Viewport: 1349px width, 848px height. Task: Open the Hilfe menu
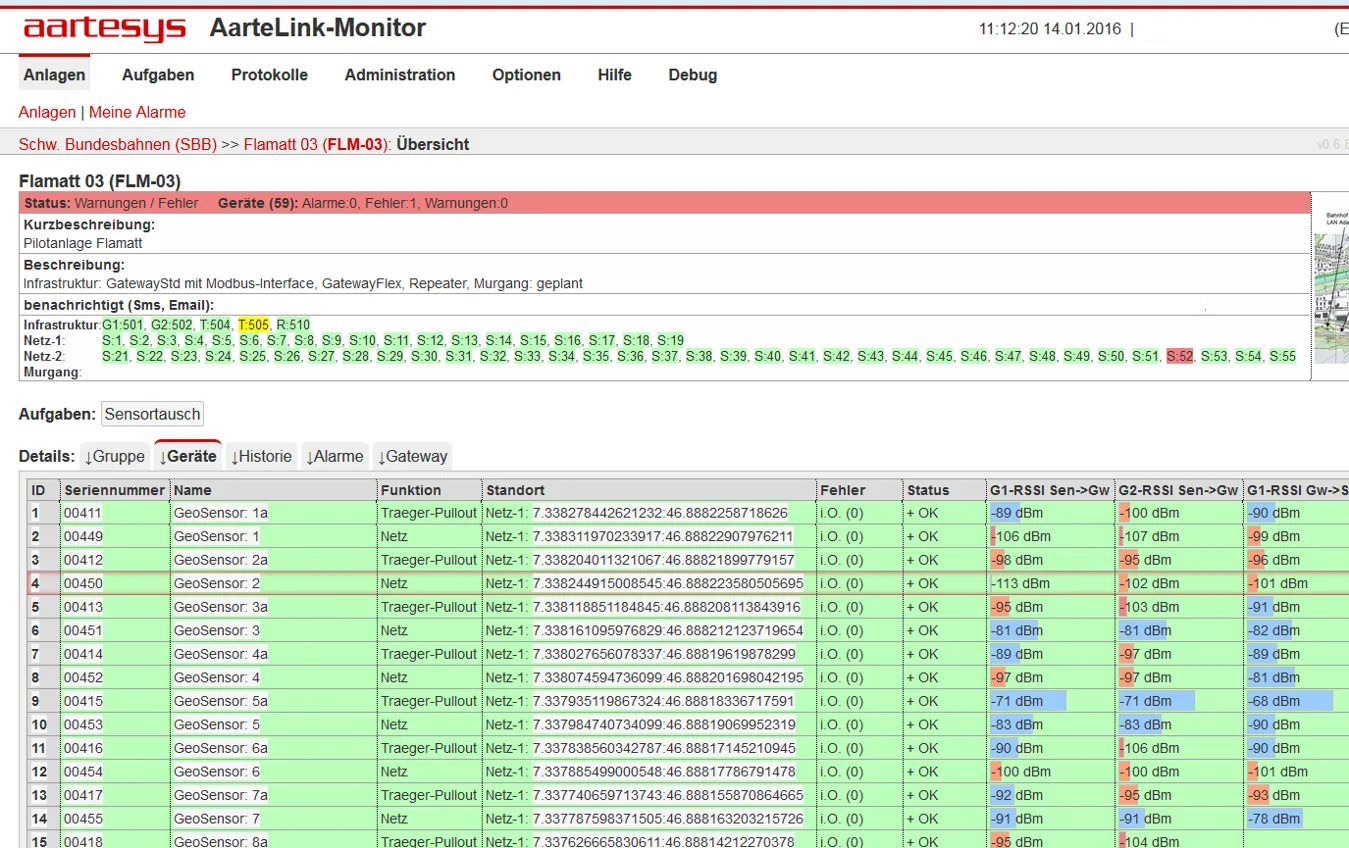[x=615, y=75]
